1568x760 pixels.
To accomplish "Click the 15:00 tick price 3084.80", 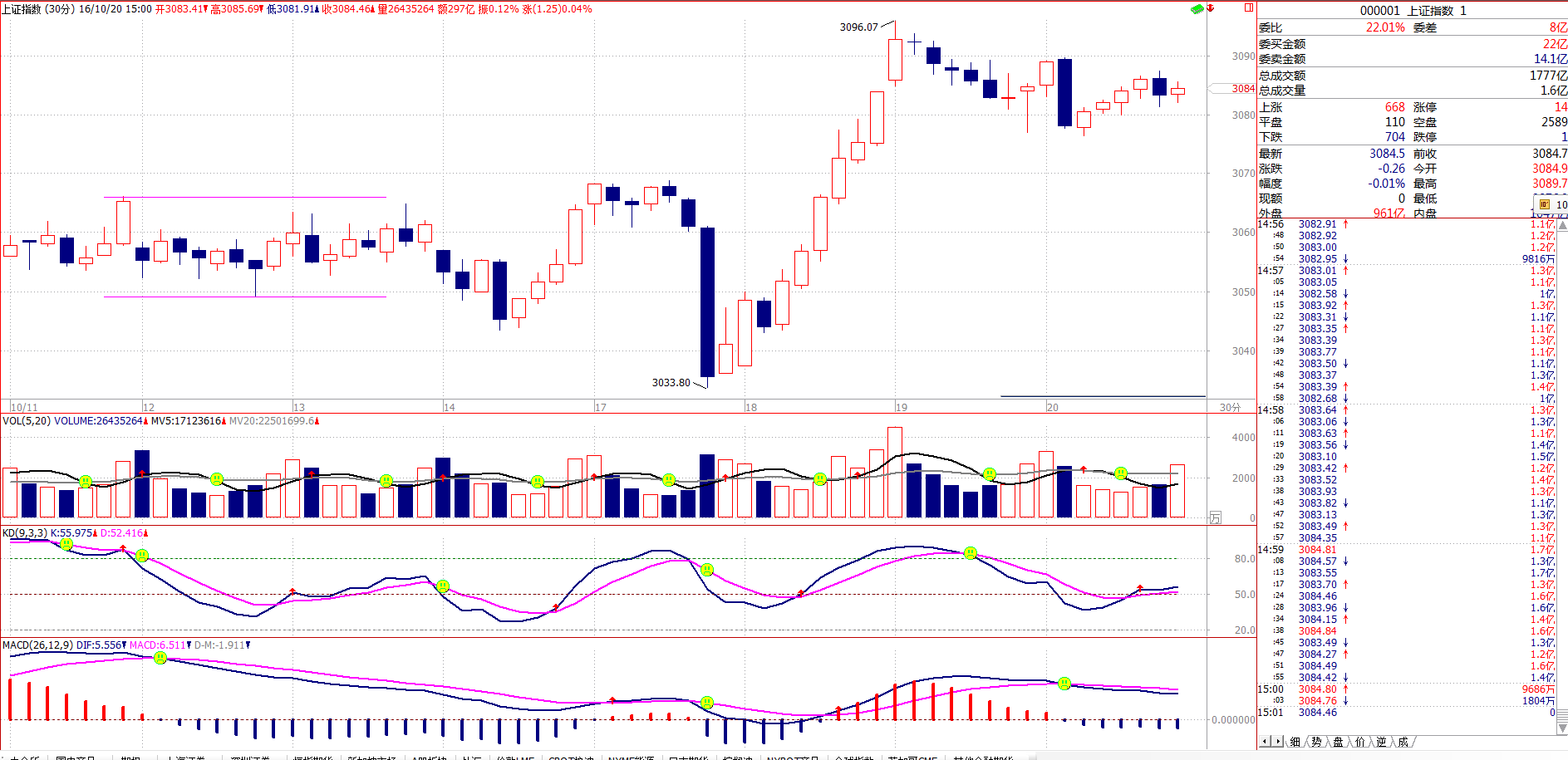I will click(1318, 689).
